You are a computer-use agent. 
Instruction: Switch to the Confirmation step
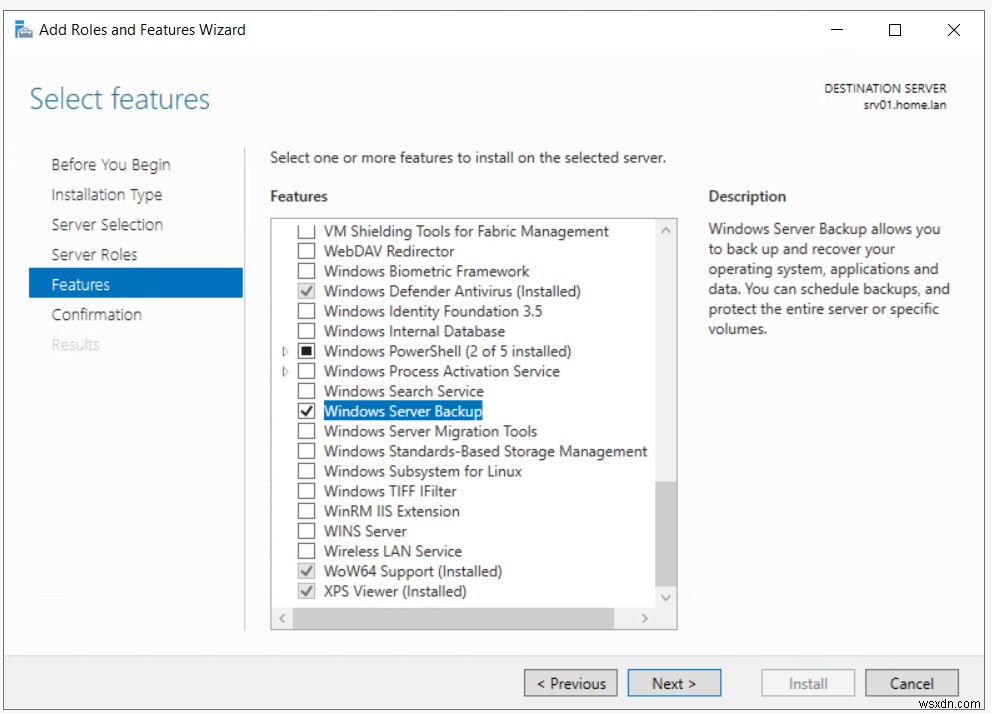[x=96, y=314]
